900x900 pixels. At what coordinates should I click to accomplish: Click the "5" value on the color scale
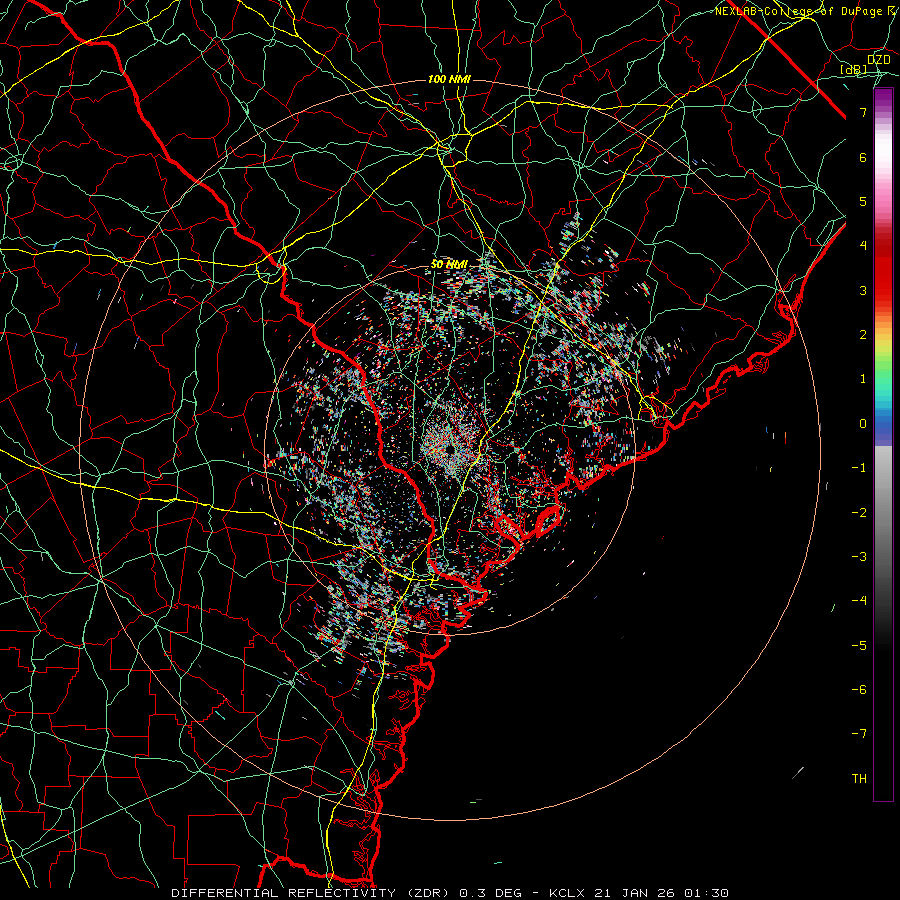[x=863, y=202]
